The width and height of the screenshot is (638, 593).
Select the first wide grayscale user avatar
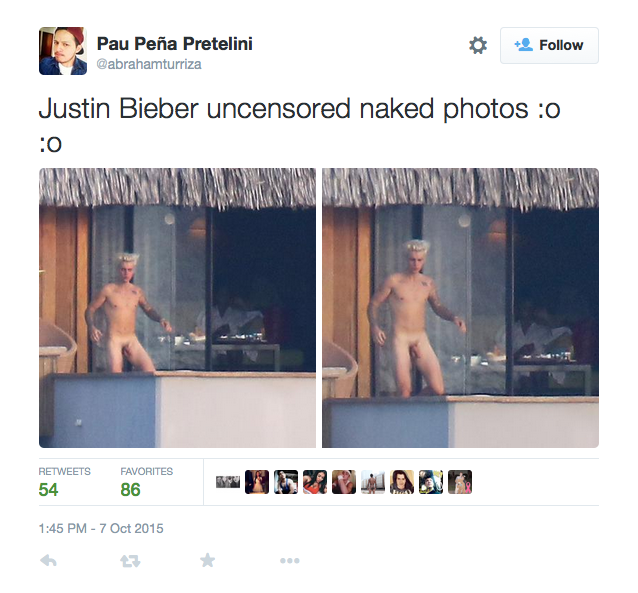(228, 482)
